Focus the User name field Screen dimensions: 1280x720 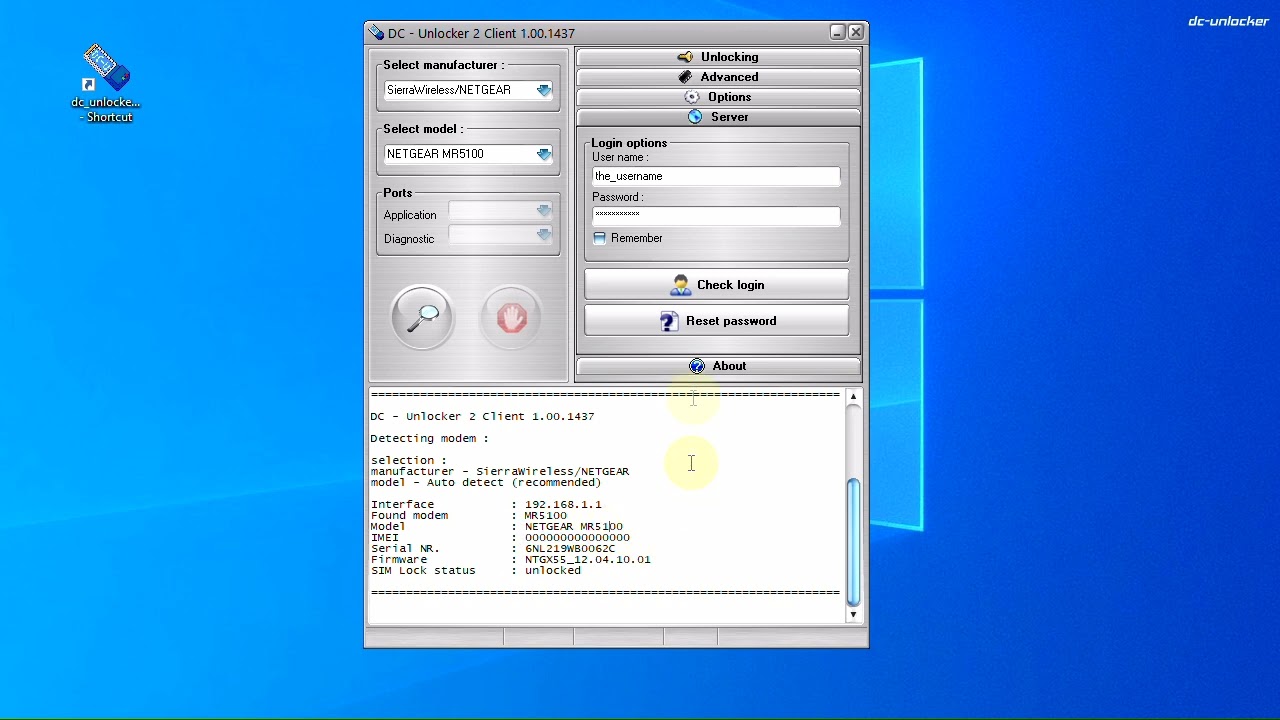pos(716,176)
